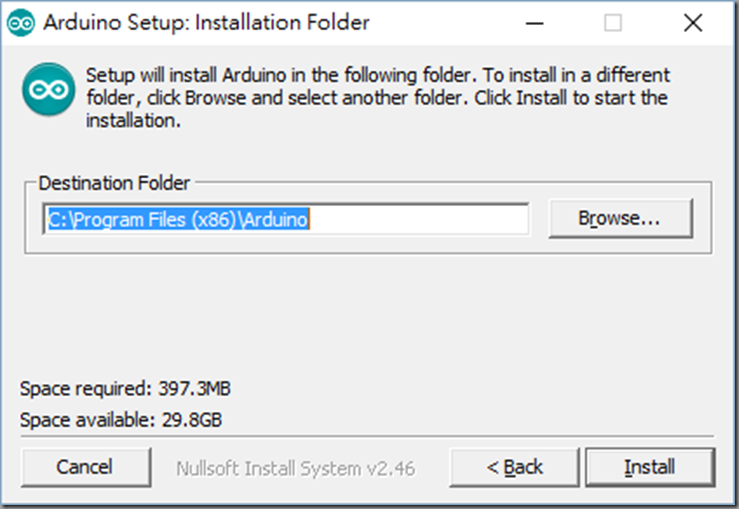The height and width of the screenshot is (509, 739).
Task: Cancel the Arduino setup
Action: [86, 467]
